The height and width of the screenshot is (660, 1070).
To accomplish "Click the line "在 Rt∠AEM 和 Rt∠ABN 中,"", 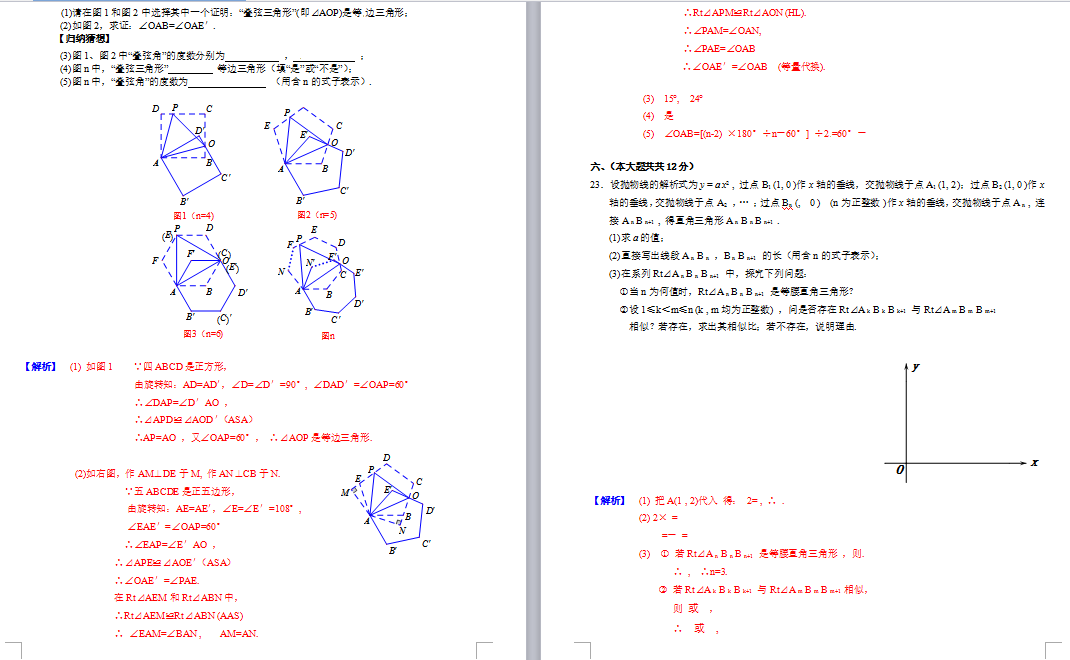I will (176, 598).
